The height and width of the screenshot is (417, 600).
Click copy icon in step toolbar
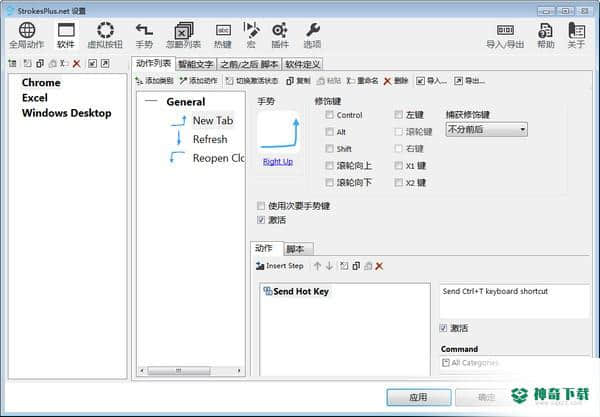(356, 266)
